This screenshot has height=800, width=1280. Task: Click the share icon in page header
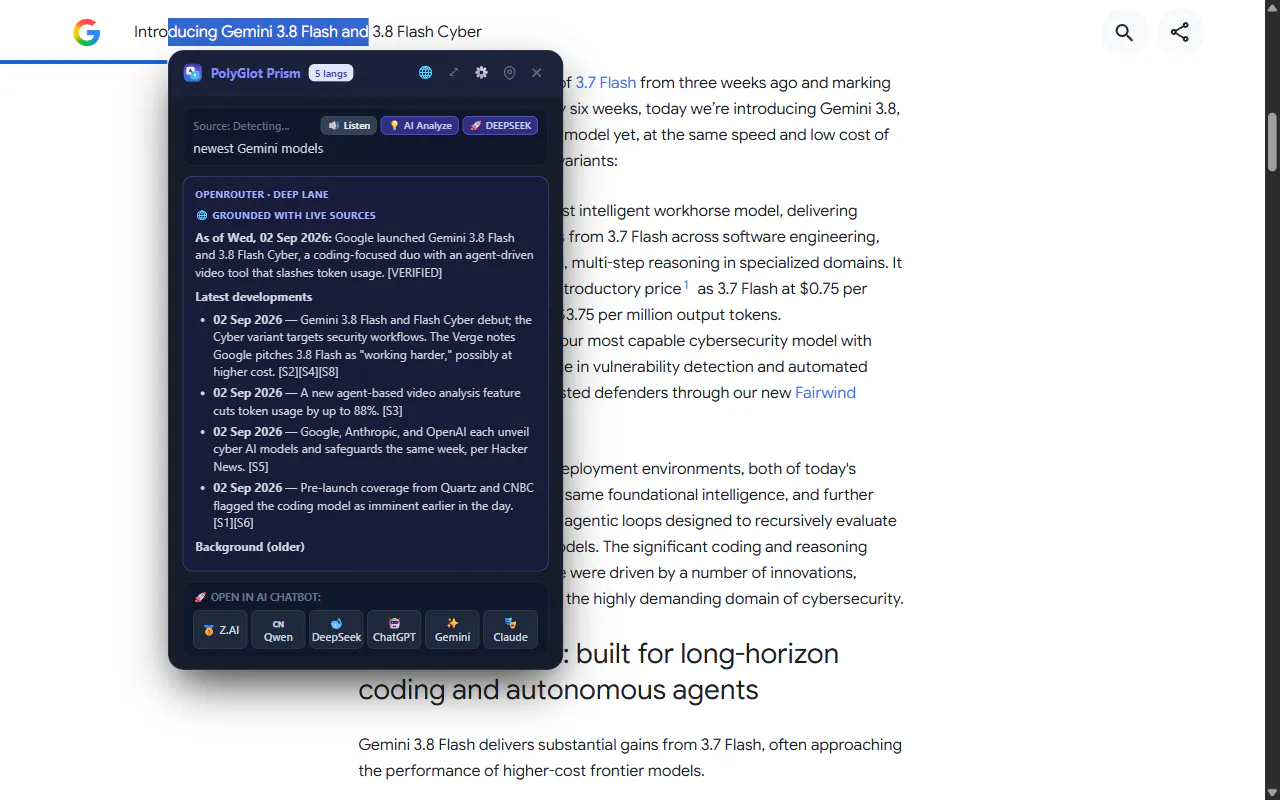click(1180, 32)
